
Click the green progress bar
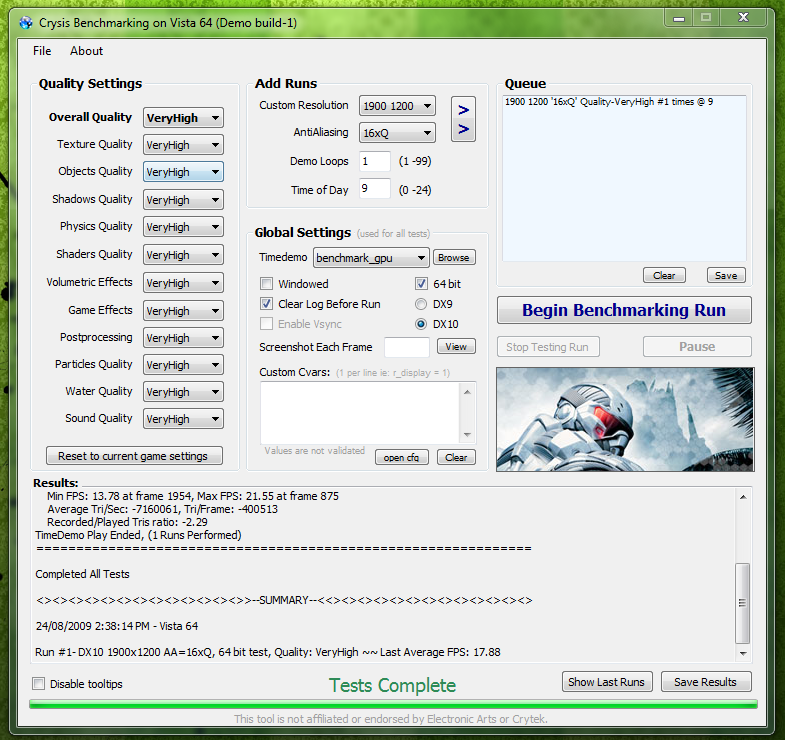[393, 704]
